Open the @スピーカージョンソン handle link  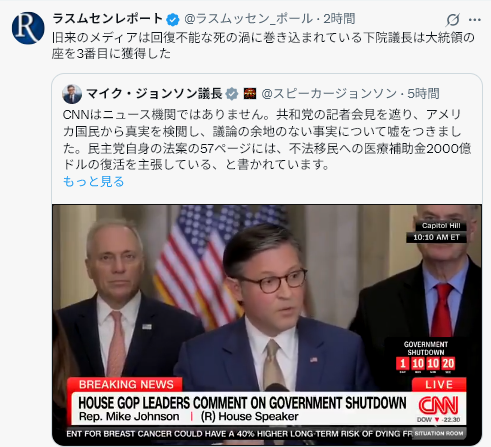(329, 94)
